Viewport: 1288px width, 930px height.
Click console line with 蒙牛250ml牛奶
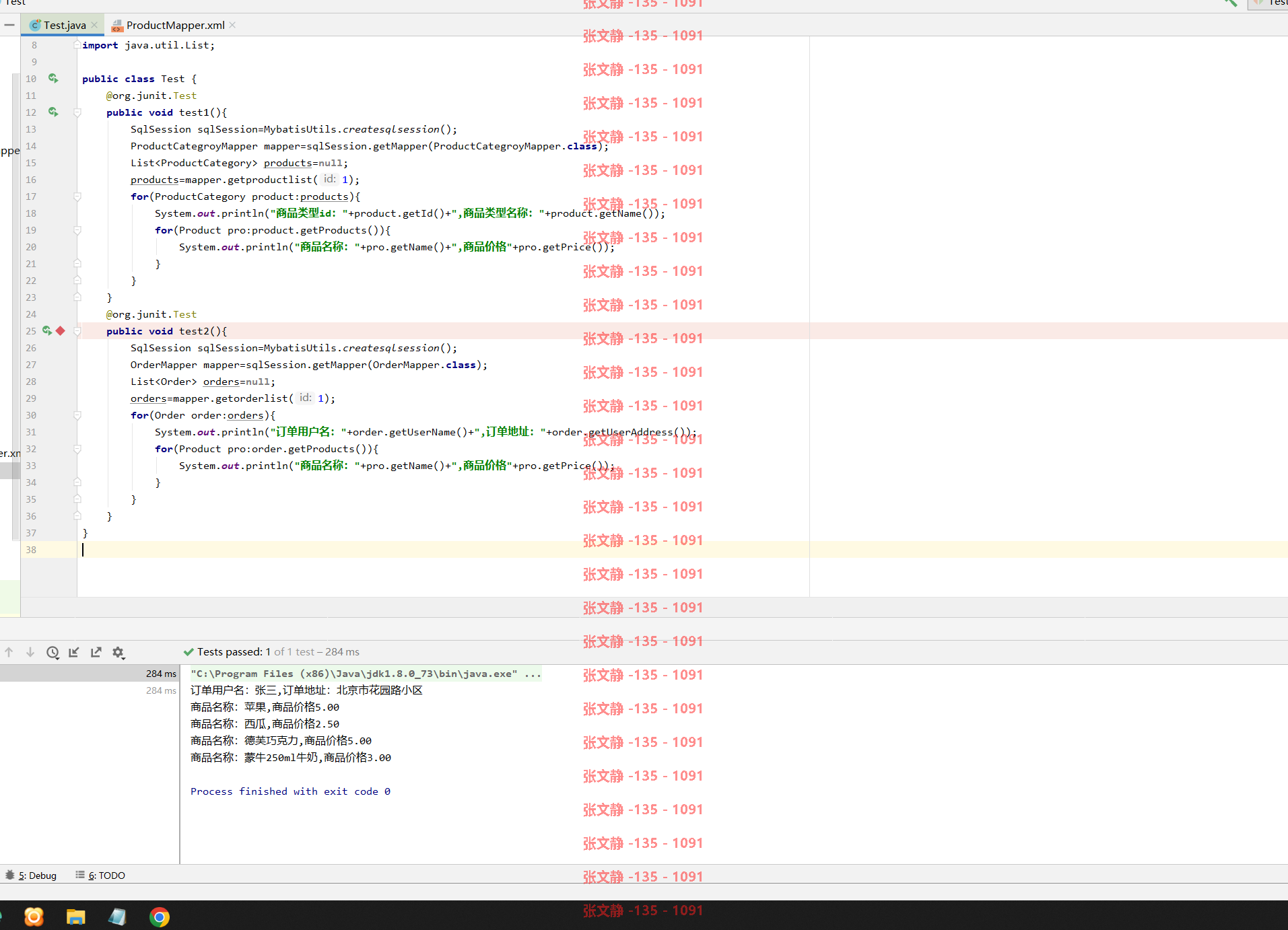click(291, 758)
